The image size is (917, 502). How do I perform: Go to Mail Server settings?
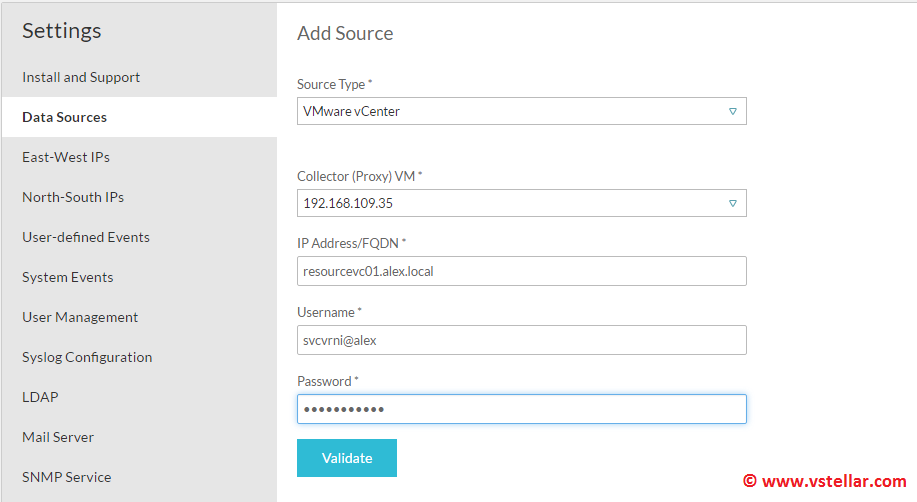[58, 437]
